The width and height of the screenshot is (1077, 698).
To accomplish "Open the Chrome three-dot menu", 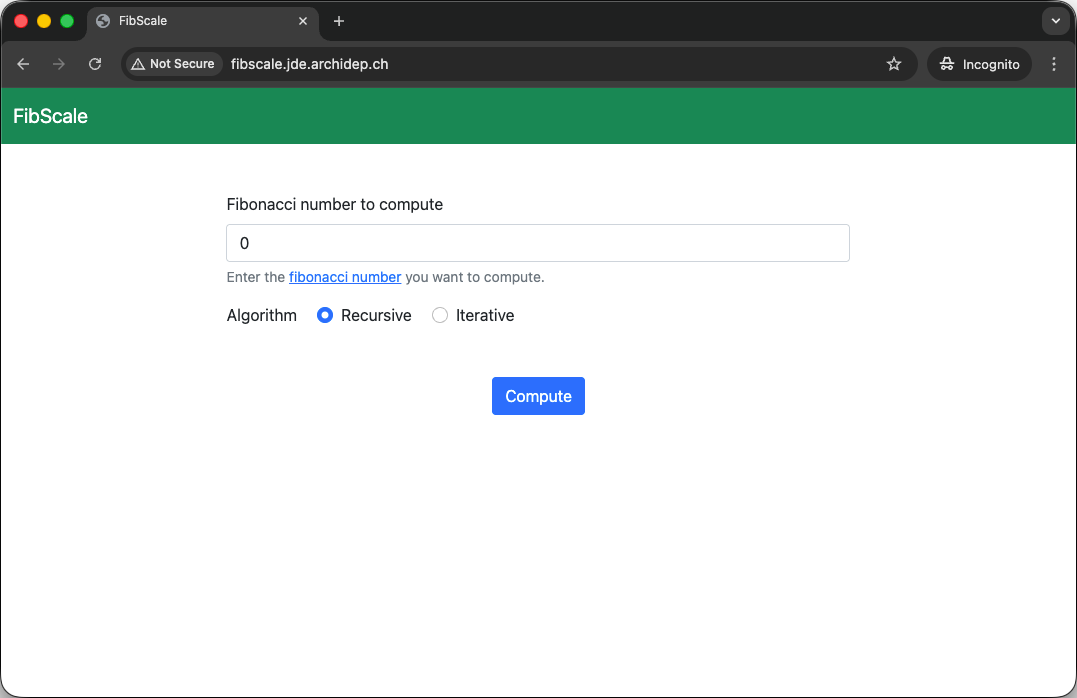I will pos(1054,64).
